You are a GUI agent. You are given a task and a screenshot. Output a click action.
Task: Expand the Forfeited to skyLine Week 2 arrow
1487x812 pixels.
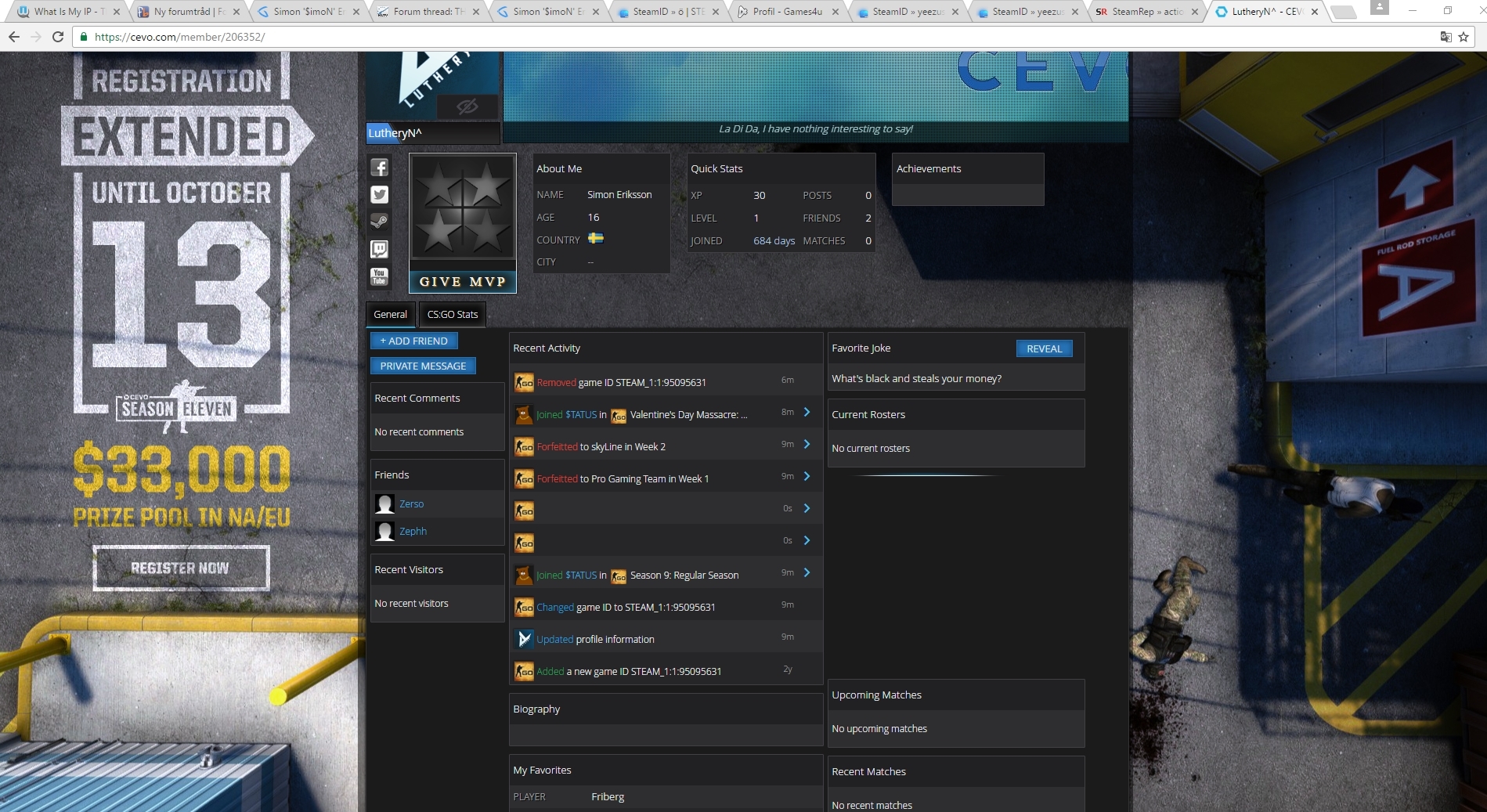[807, 445]
